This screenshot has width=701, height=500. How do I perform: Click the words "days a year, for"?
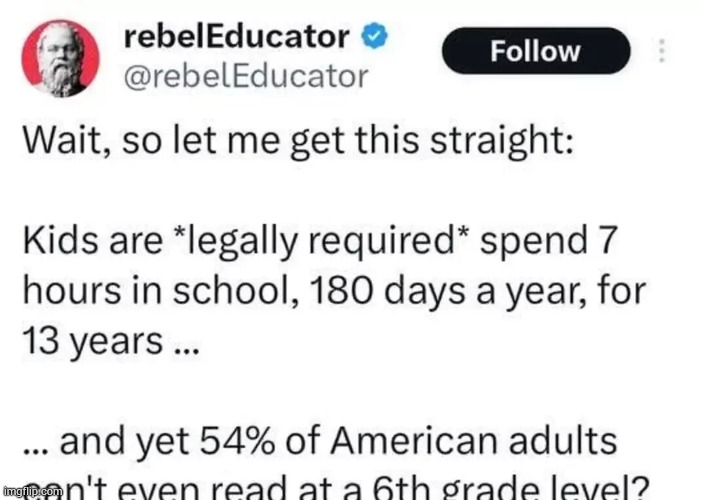515,291
